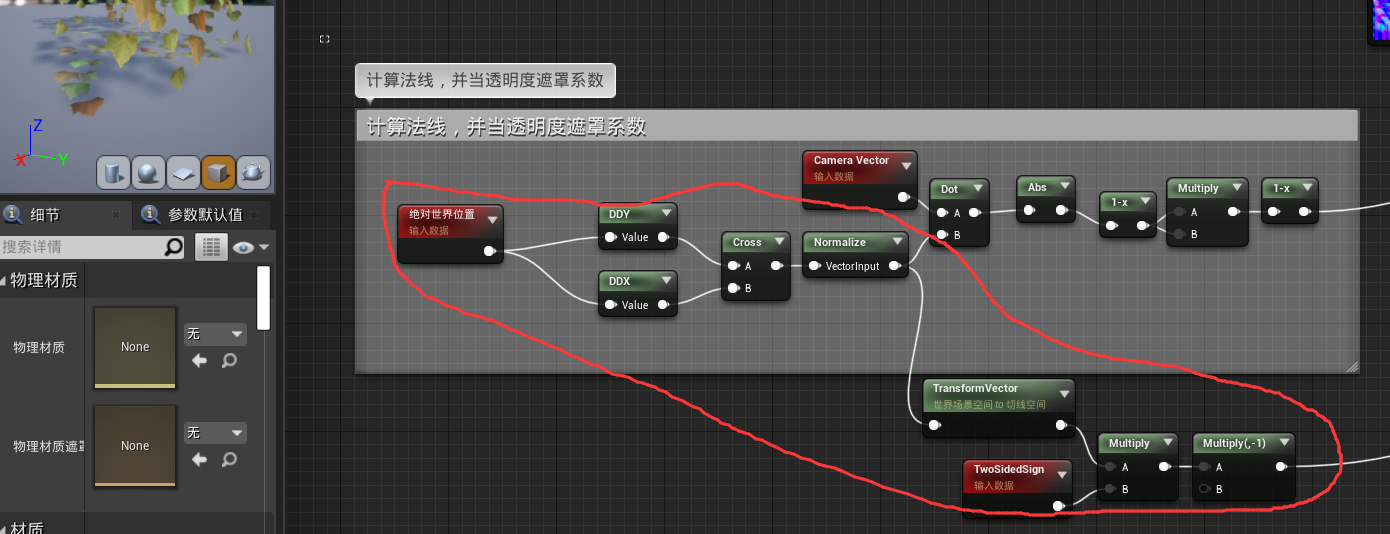Select the Dot node title

(949, 189)
